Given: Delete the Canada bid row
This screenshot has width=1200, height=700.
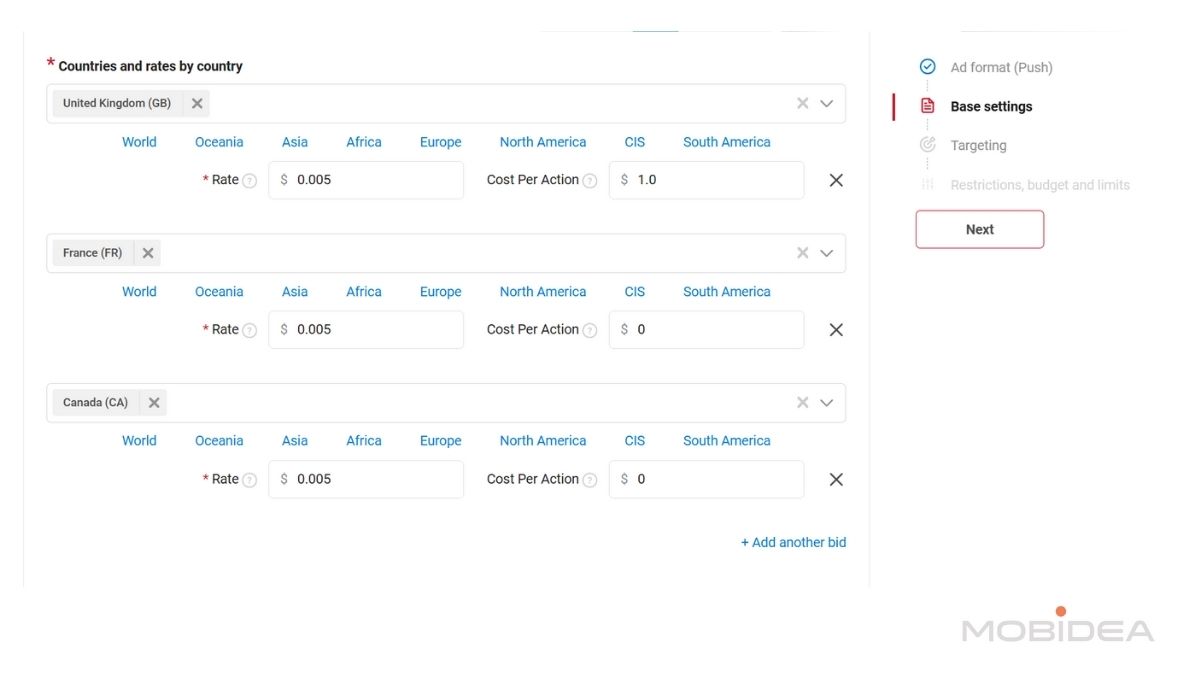Looking at the screenshot, I should [836, 480].
